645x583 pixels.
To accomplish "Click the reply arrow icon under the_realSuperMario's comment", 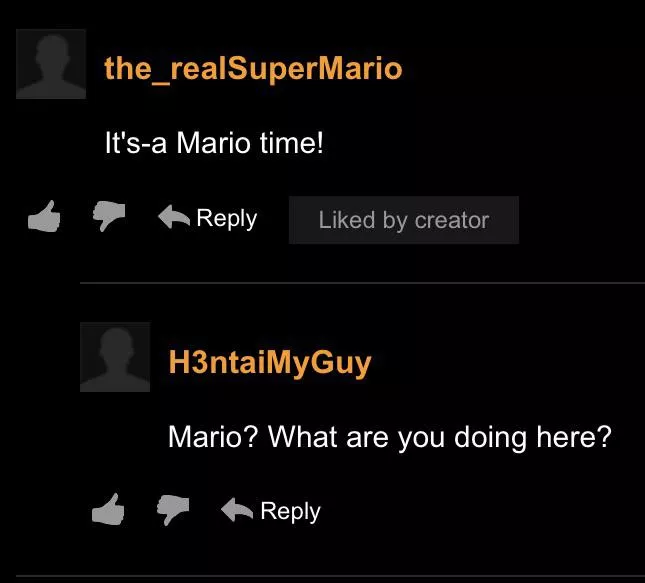I will coord(174,216).
